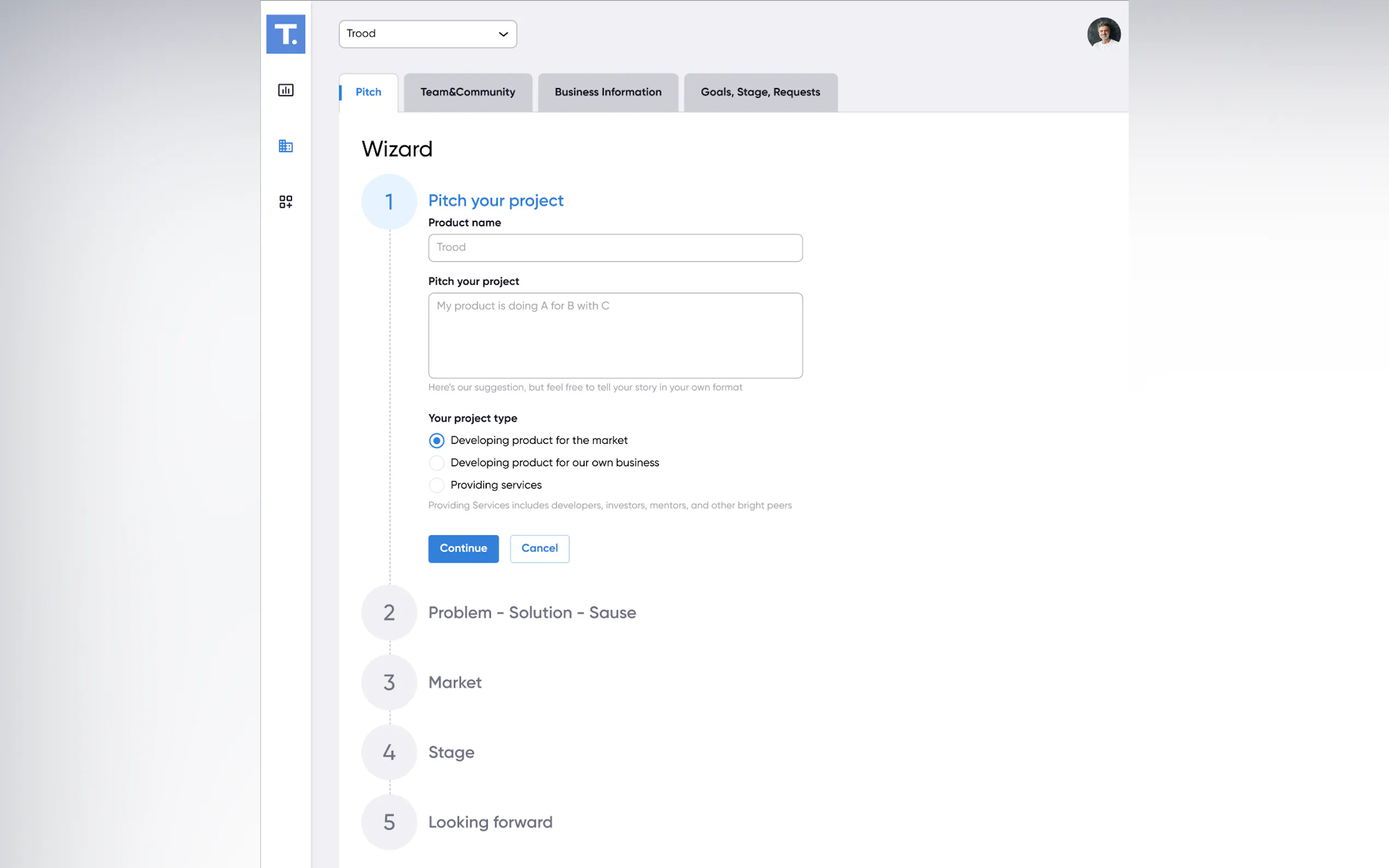Expand the Market wizard step
Screen dimensions: 1389x868
455,683
